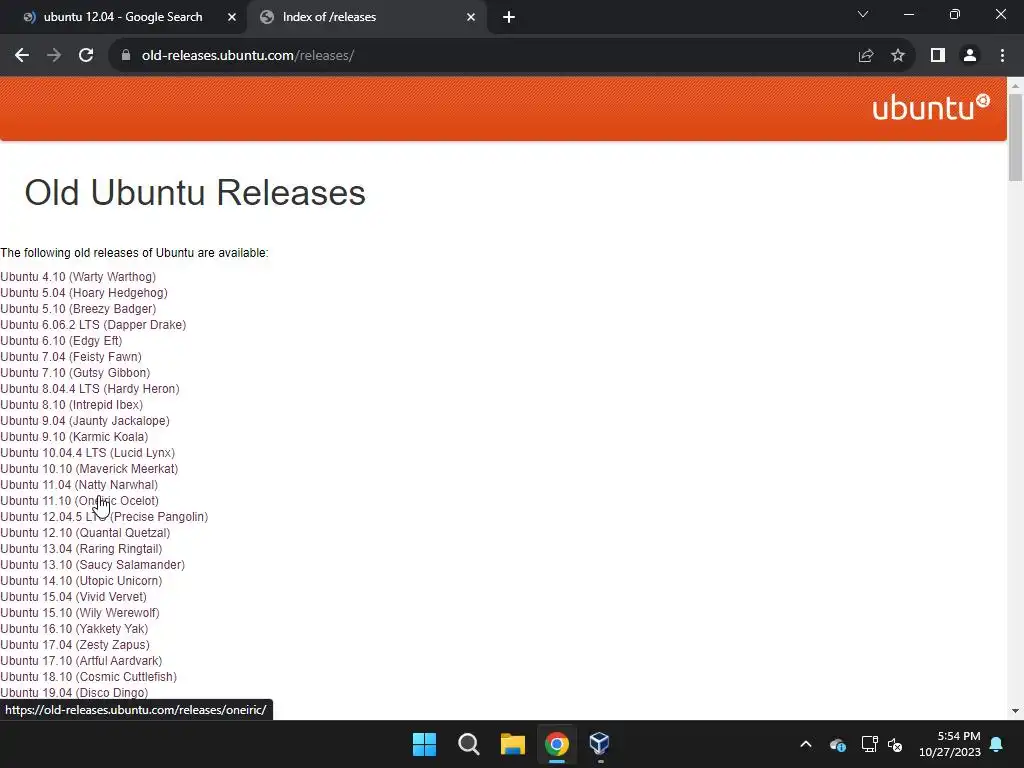Show hidden system tray icons

click(806, 744)
